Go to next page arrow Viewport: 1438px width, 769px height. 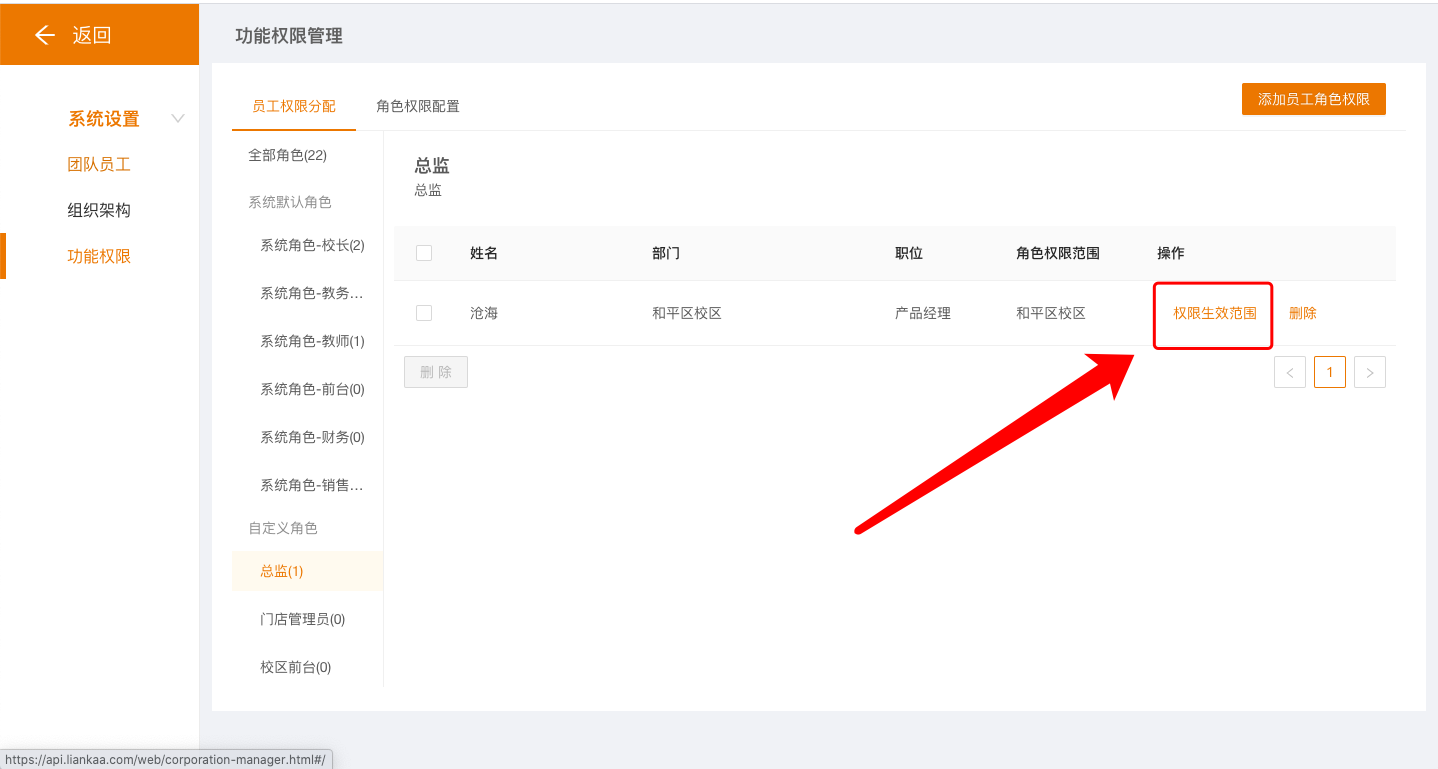click(1369, 373)
